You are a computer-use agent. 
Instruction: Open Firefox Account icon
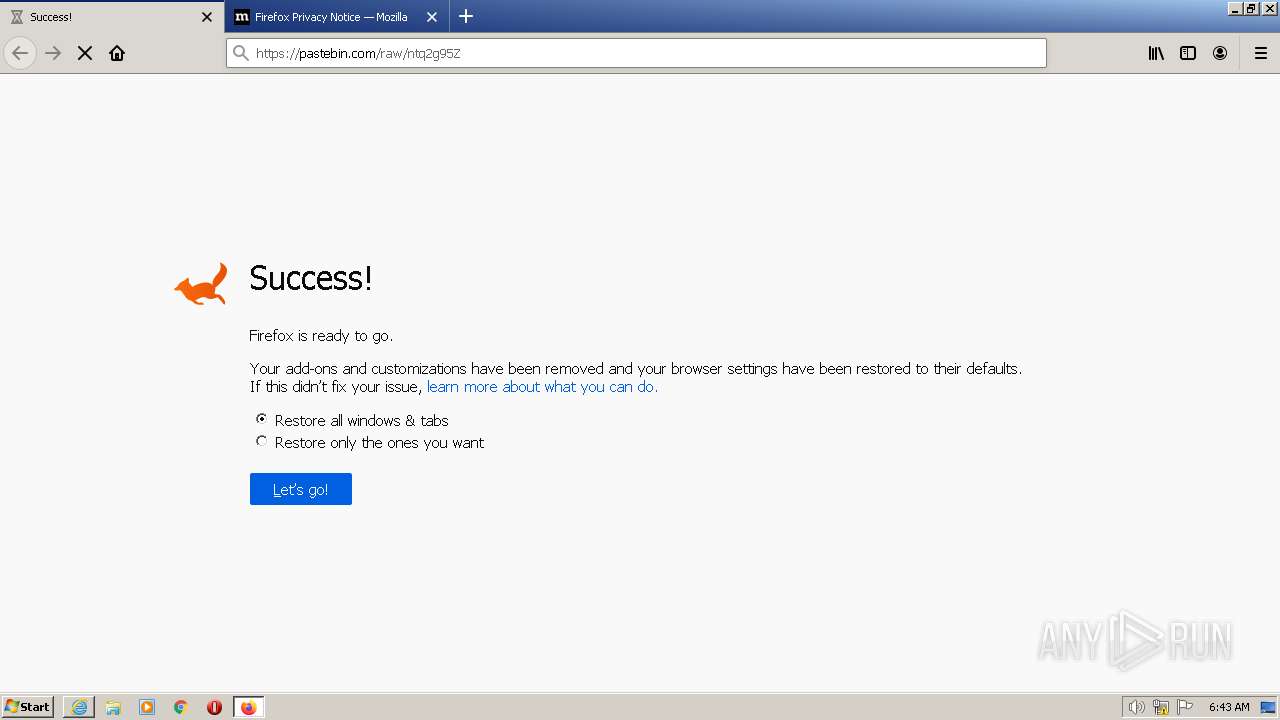(1220, 53)
